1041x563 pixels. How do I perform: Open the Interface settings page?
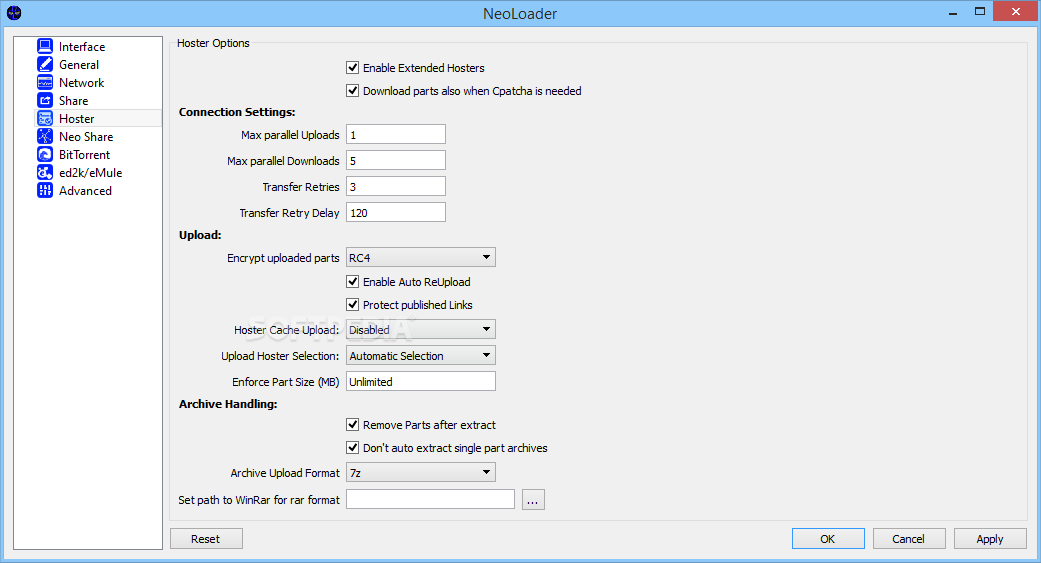coord(82,46)
